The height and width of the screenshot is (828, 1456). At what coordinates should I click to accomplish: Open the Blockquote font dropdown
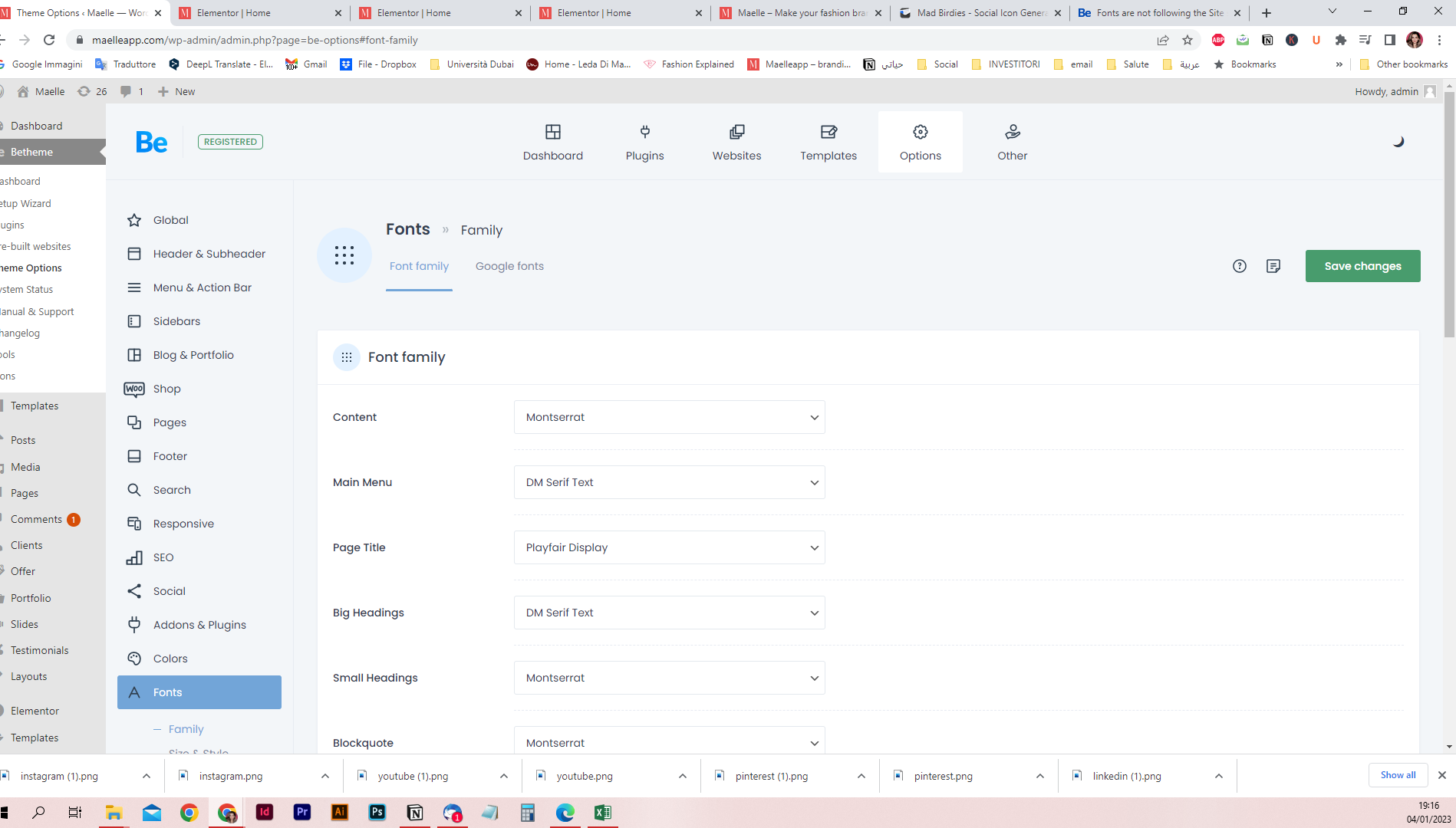click(669, 740)
